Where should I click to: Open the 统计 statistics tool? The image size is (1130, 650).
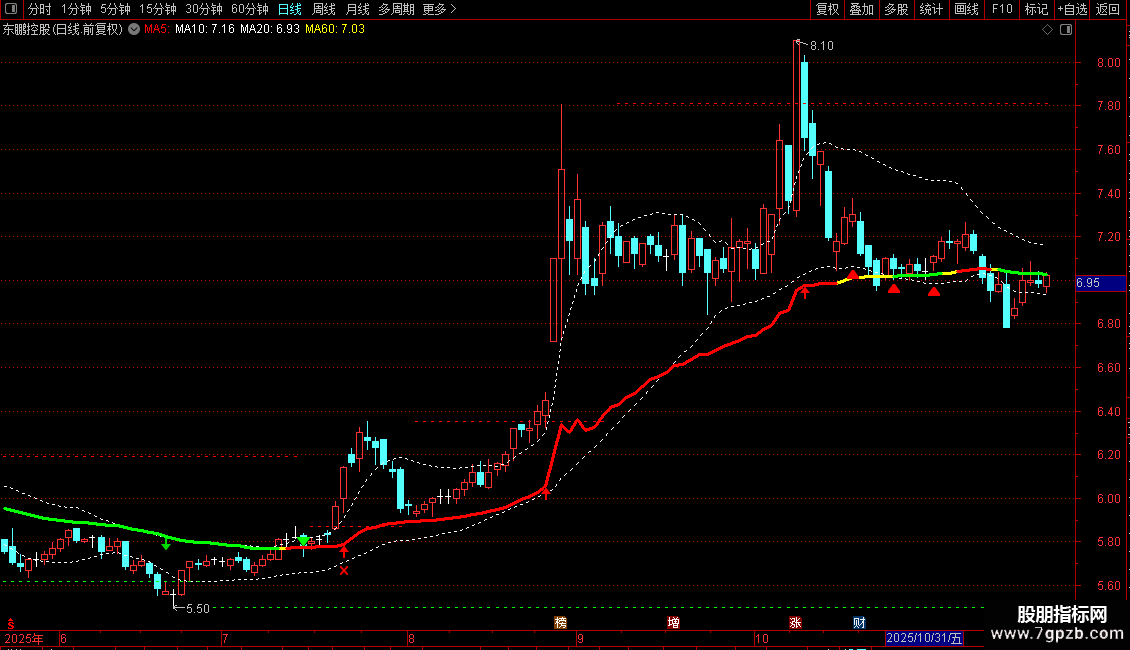pos(931,9)
